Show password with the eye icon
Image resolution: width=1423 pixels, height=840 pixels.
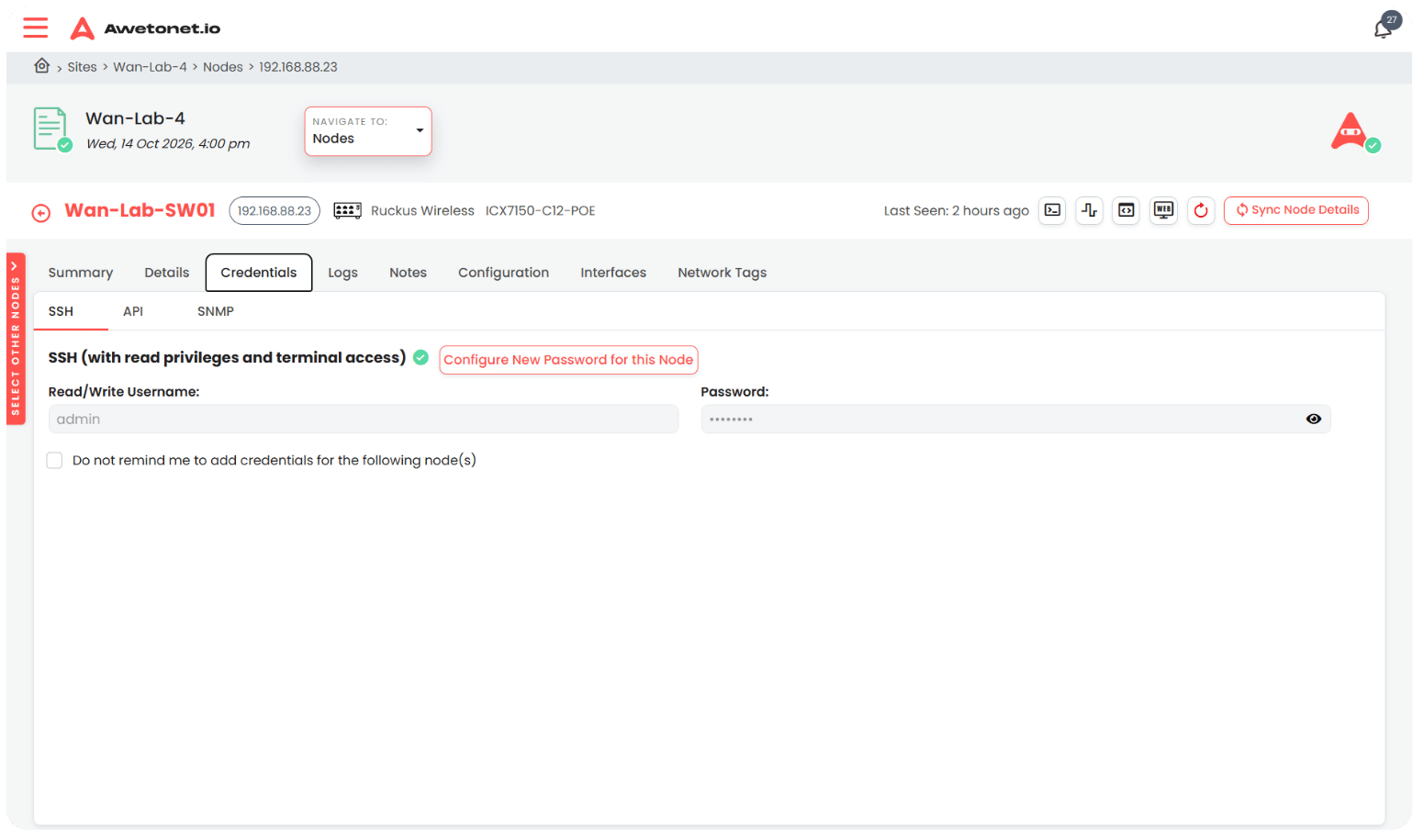click(x=1314, y=419)
